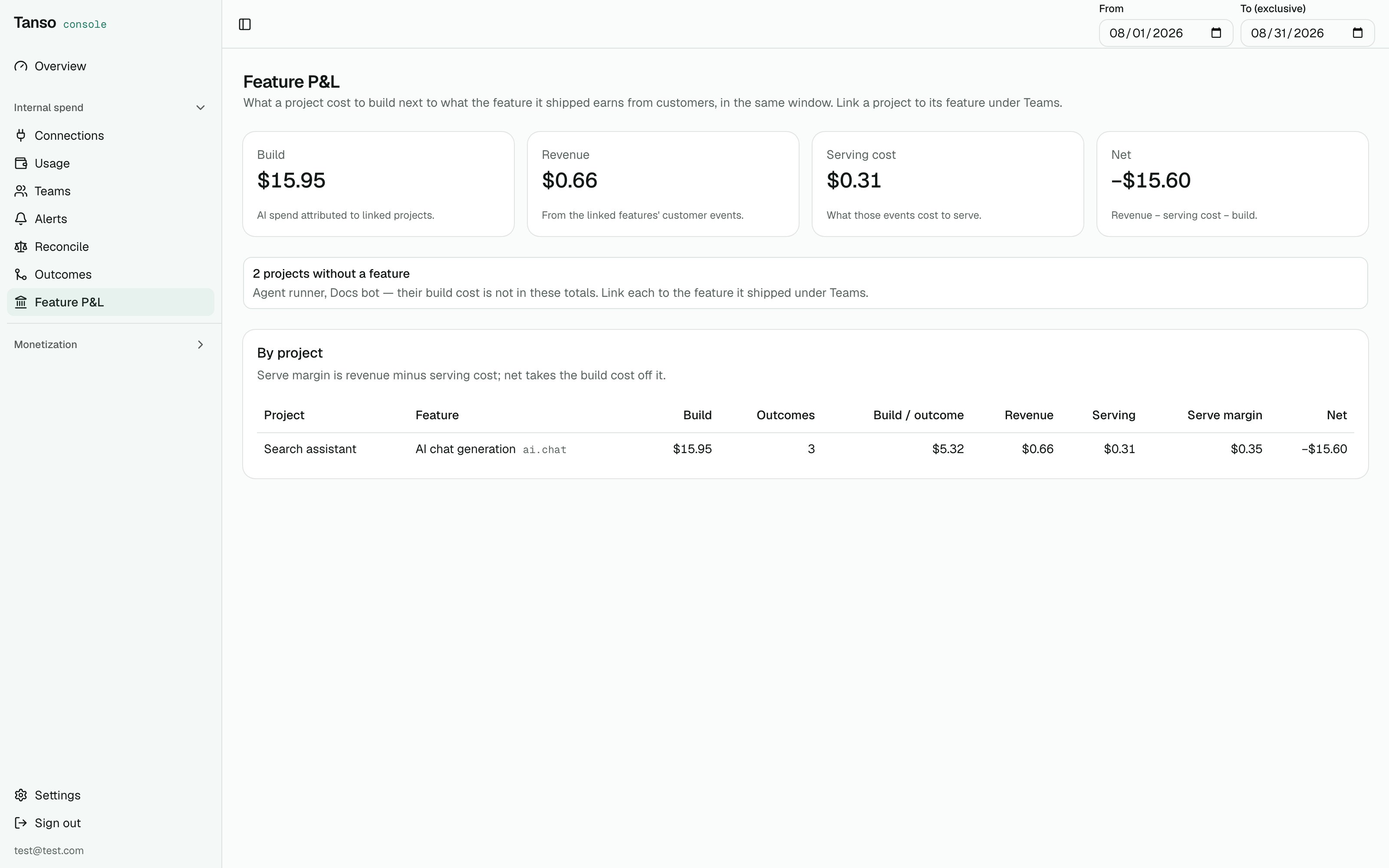Click the Outcomes count 3 cell
Screen dimensions: 1389x868
811,449
